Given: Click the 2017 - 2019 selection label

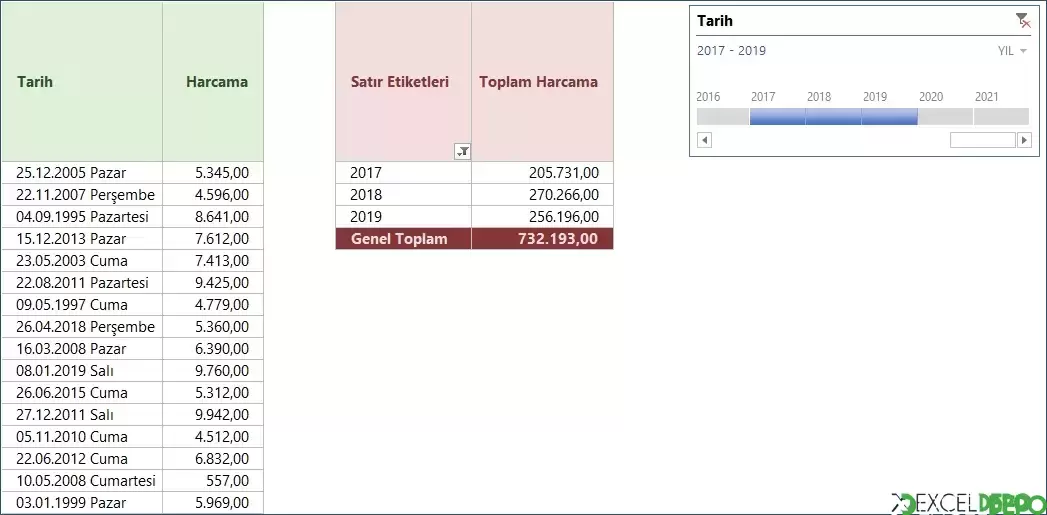Looking at the screenshot, I should (x=731, y=51).
